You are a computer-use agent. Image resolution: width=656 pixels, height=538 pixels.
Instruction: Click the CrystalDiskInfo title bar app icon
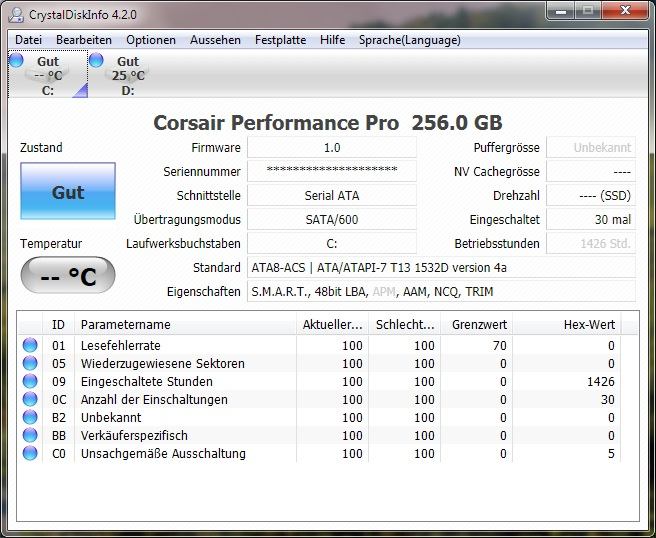point(16,15)
